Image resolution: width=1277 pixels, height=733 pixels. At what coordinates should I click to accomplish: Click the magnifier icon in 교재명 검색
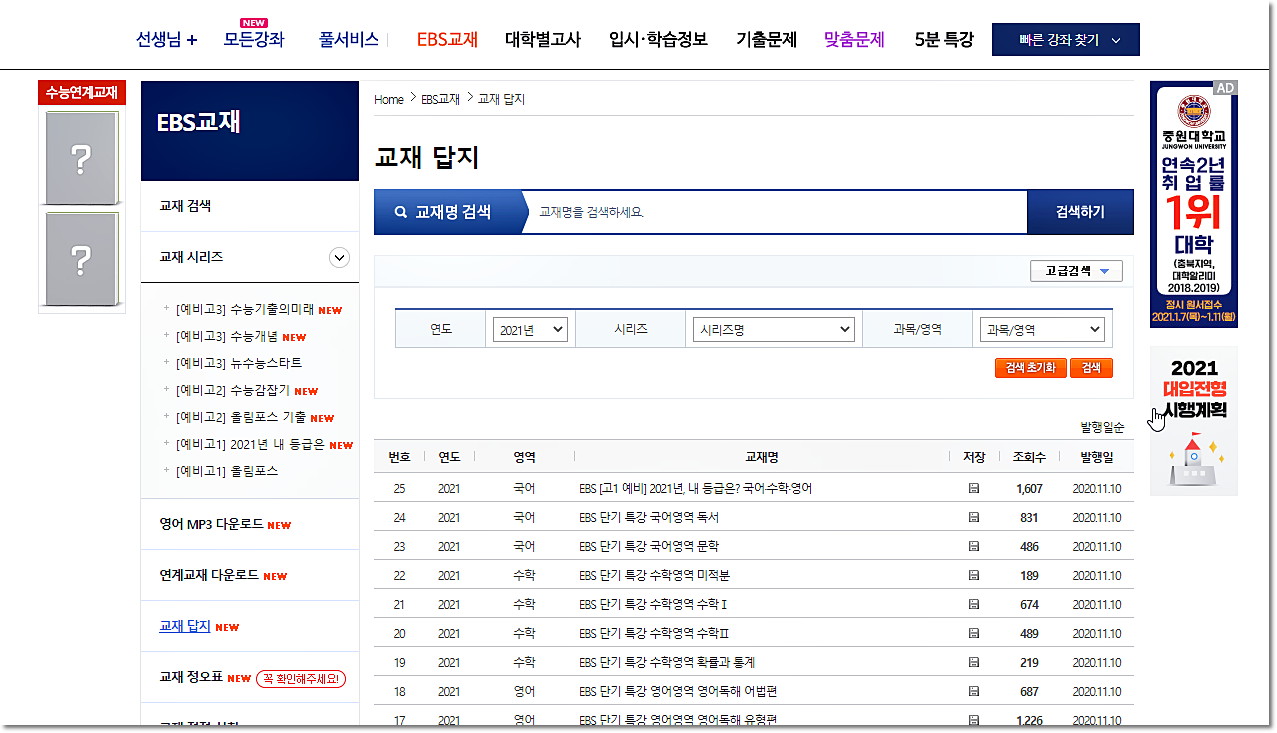pos(401,212)
